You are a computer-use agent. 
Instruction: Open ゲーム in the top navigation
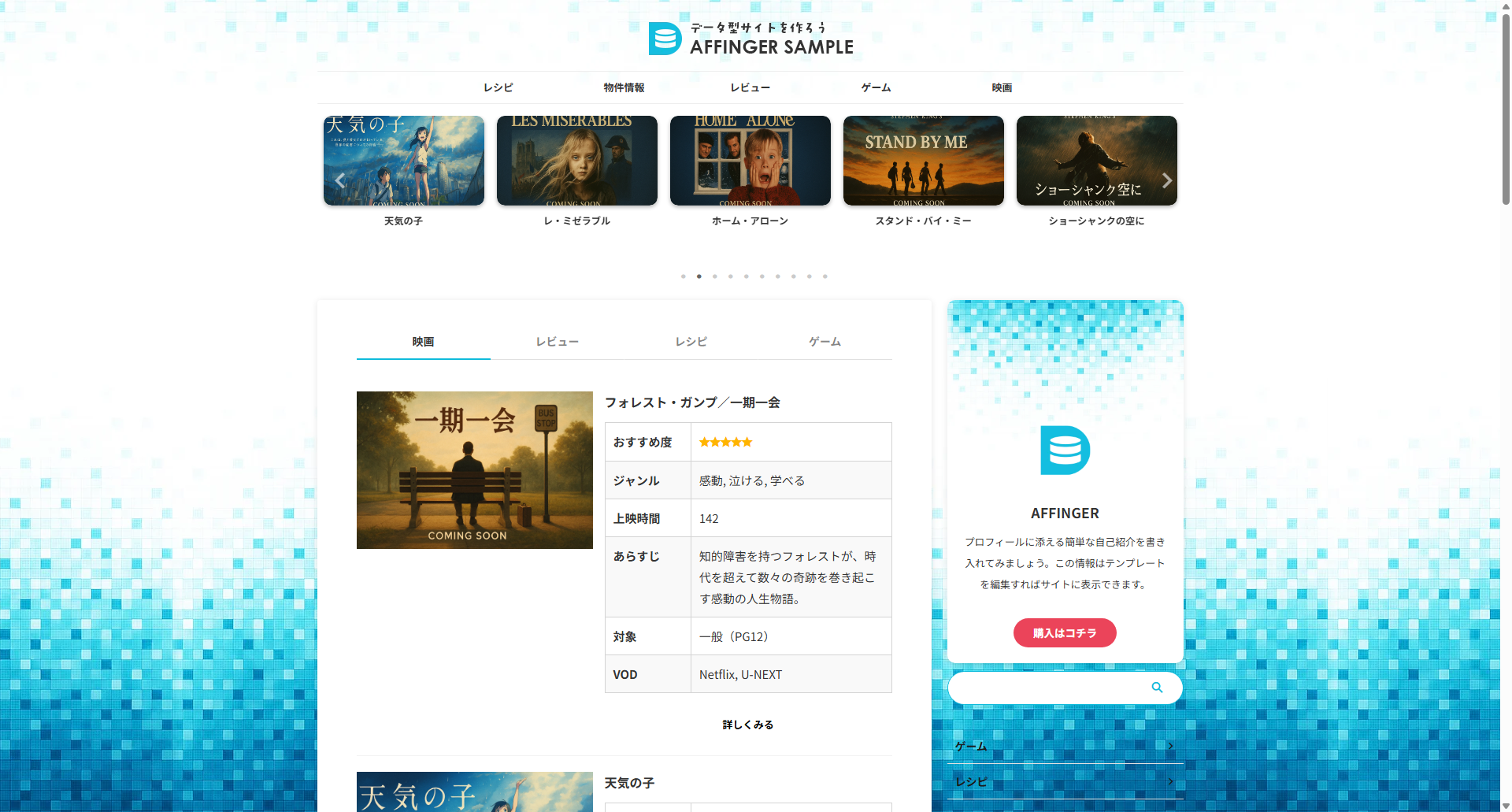(x=876, y=87)
